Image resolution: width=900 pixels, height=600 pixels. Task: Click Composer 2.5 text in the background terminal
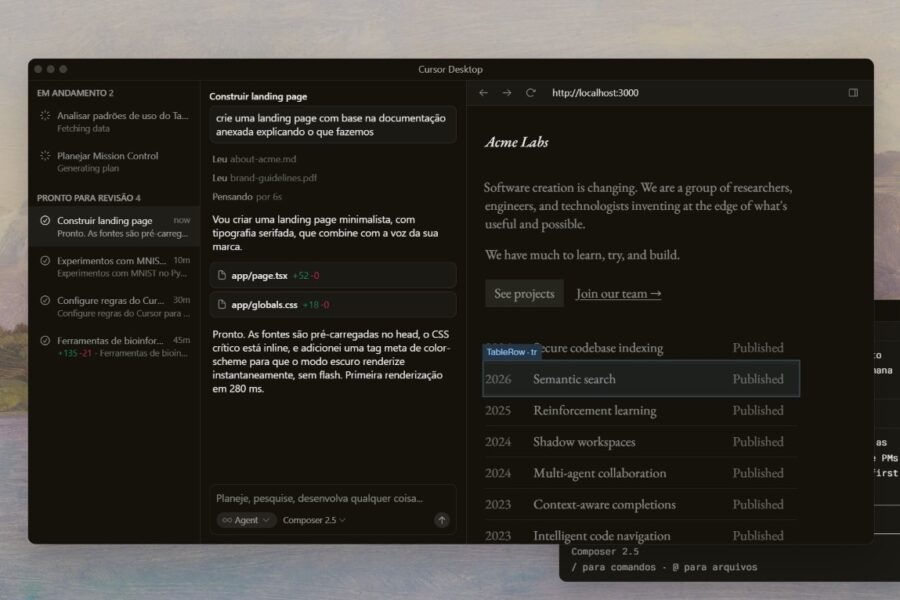[x=605, y=552]
